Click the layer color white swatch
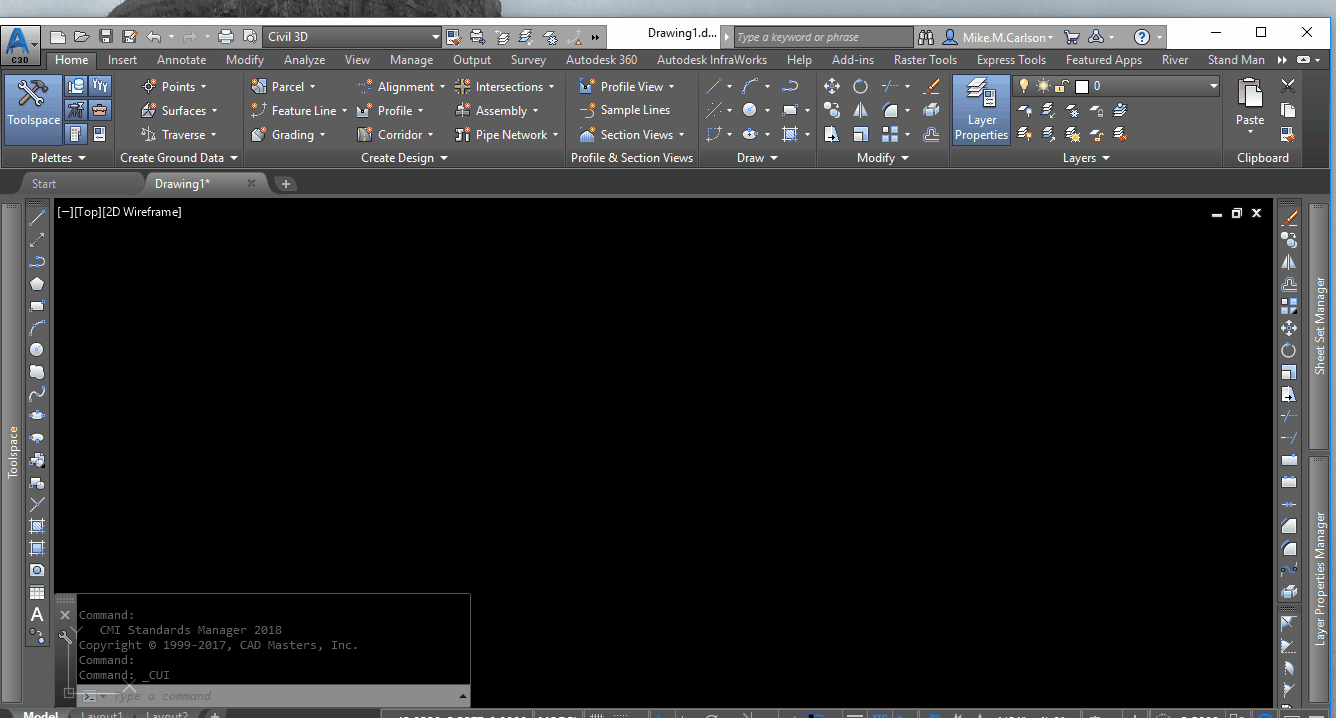Viewport: 1336px width, 718px height. (x=1081, y=87)
